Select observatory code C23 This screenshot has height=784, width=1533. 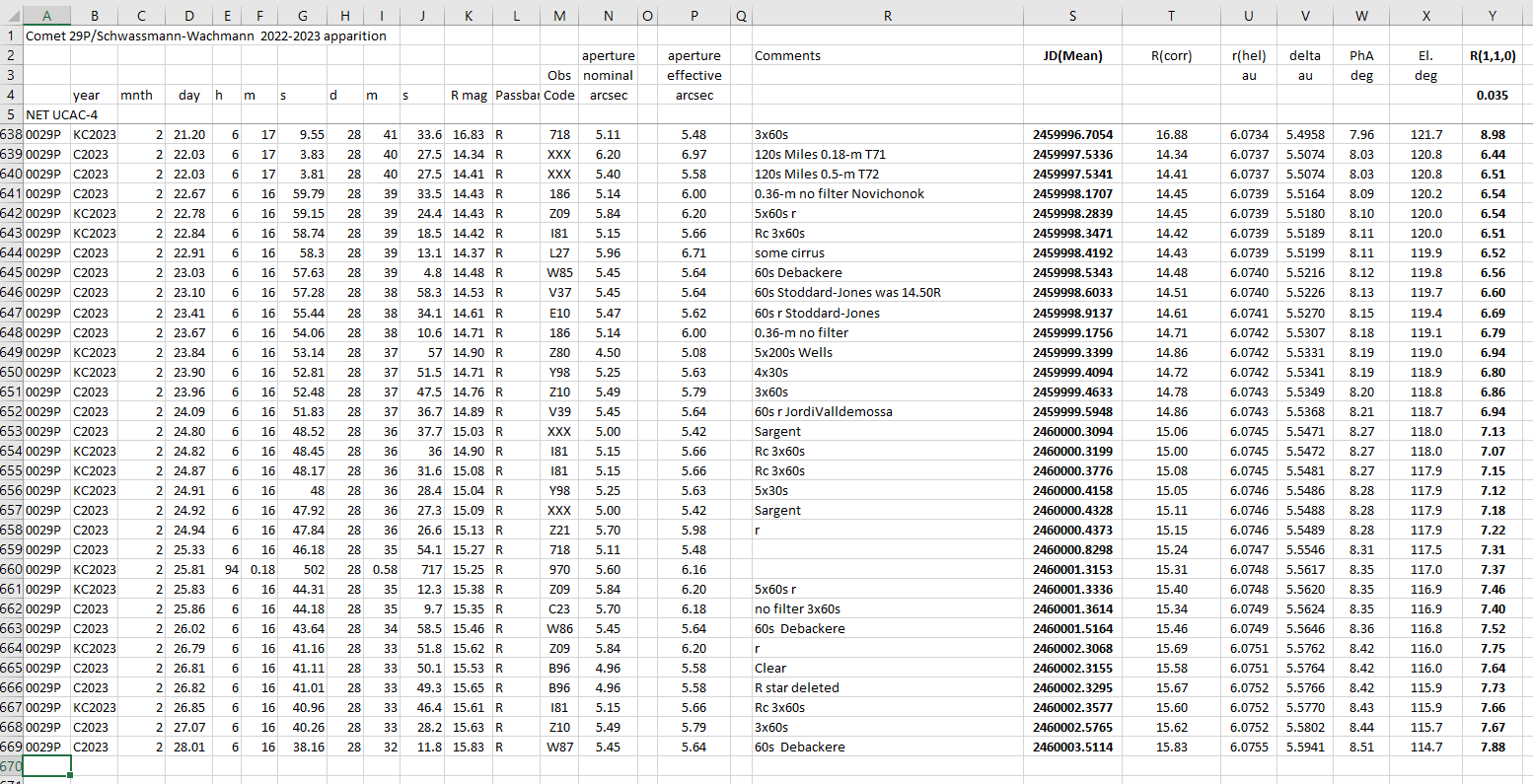pos(559,608)
